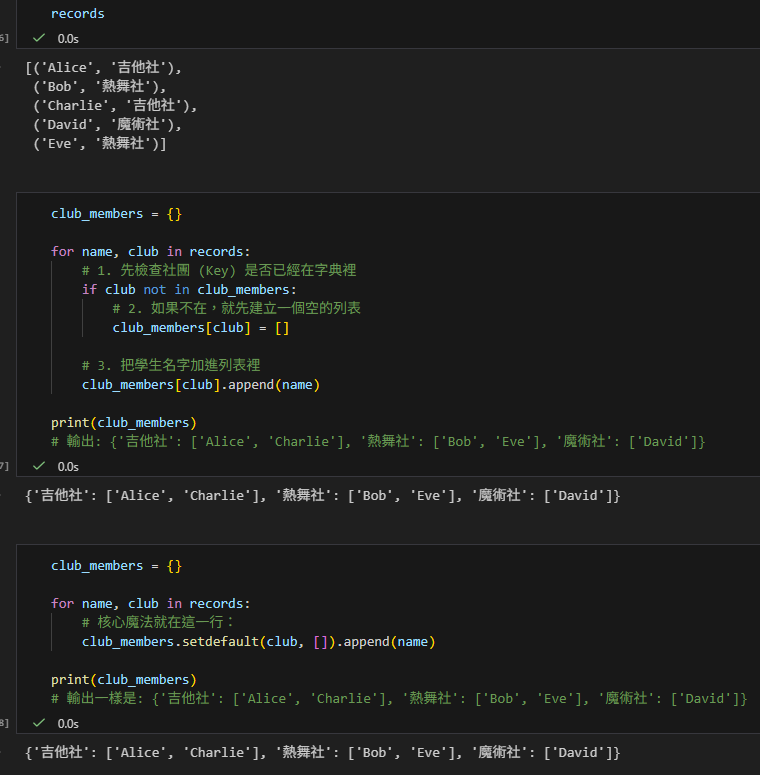Click the setdefault(club, []).append(name) line
The image size is (760, 775).
[258, 642]
